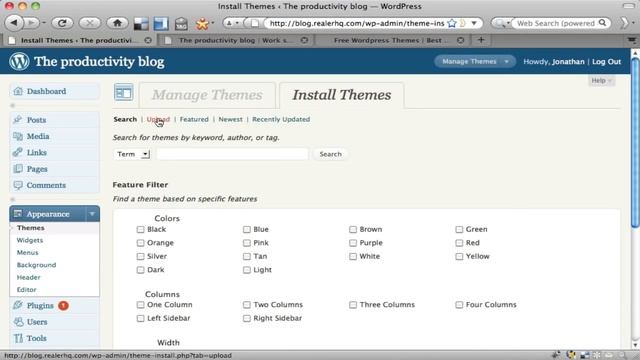Tick the Light color checkbox
The height and width of the screenshot is (360, 640).
click(247, 270)
